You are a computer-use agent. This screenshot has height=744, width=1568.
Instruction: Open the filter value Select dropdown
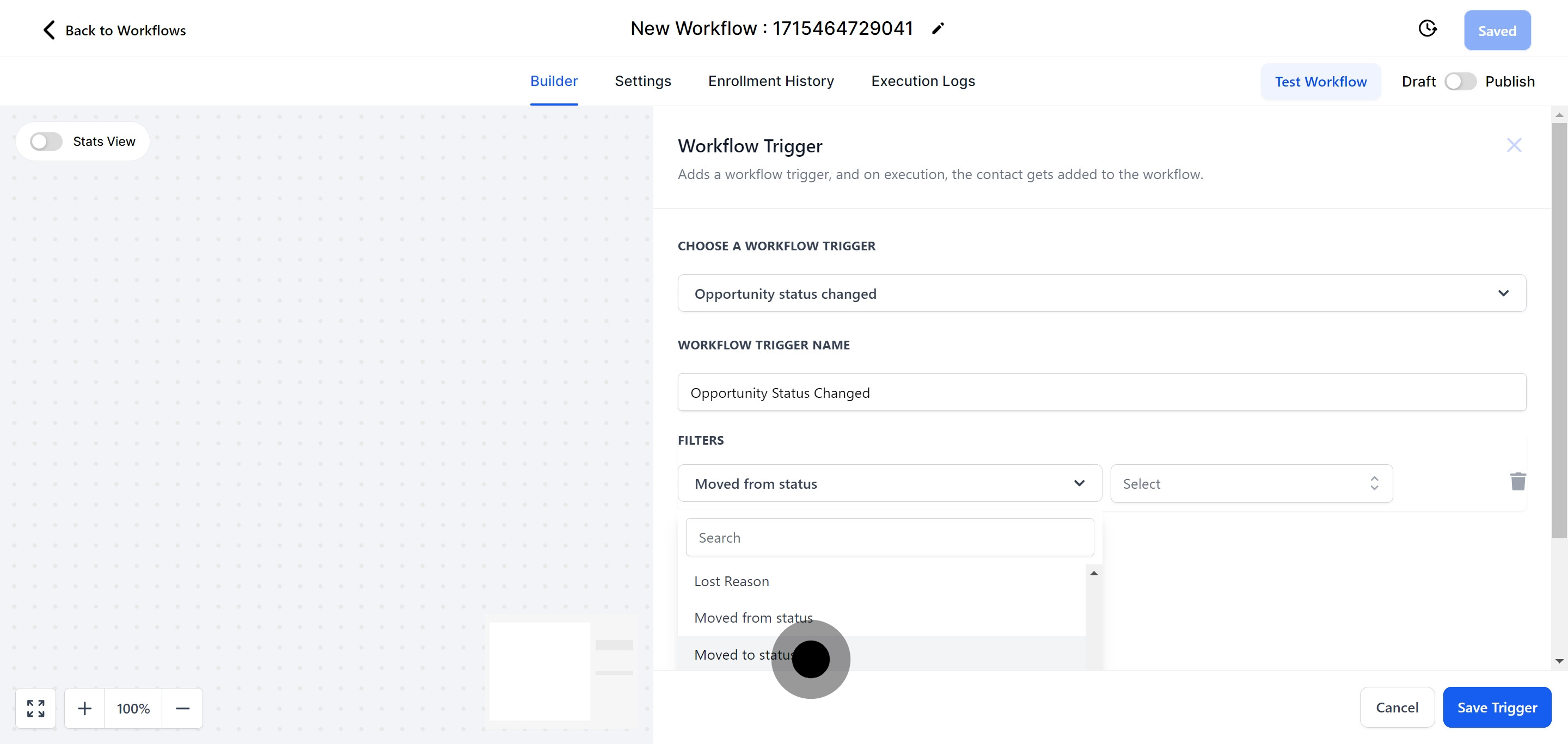pos(1251,484)
